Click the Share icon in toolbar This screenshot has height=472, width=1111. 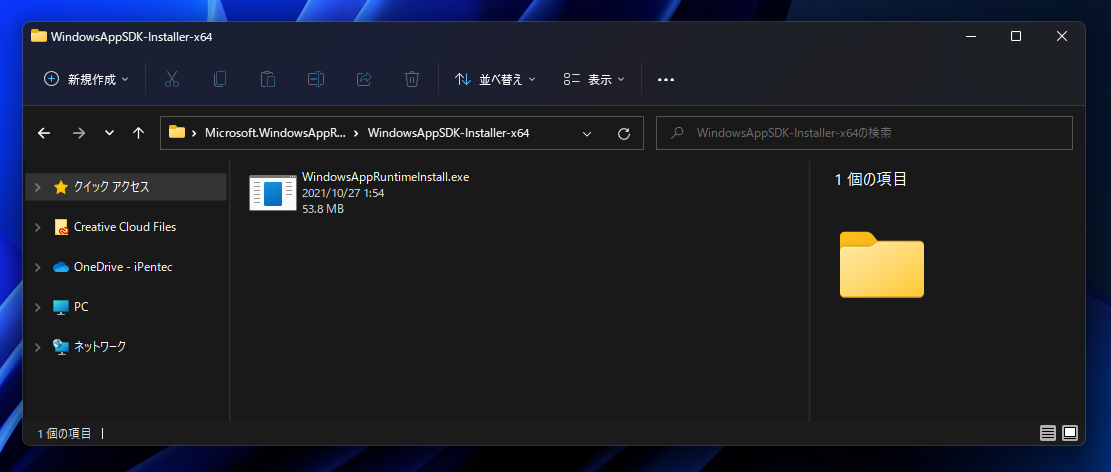pyautogui.click(x=363, y=79)
